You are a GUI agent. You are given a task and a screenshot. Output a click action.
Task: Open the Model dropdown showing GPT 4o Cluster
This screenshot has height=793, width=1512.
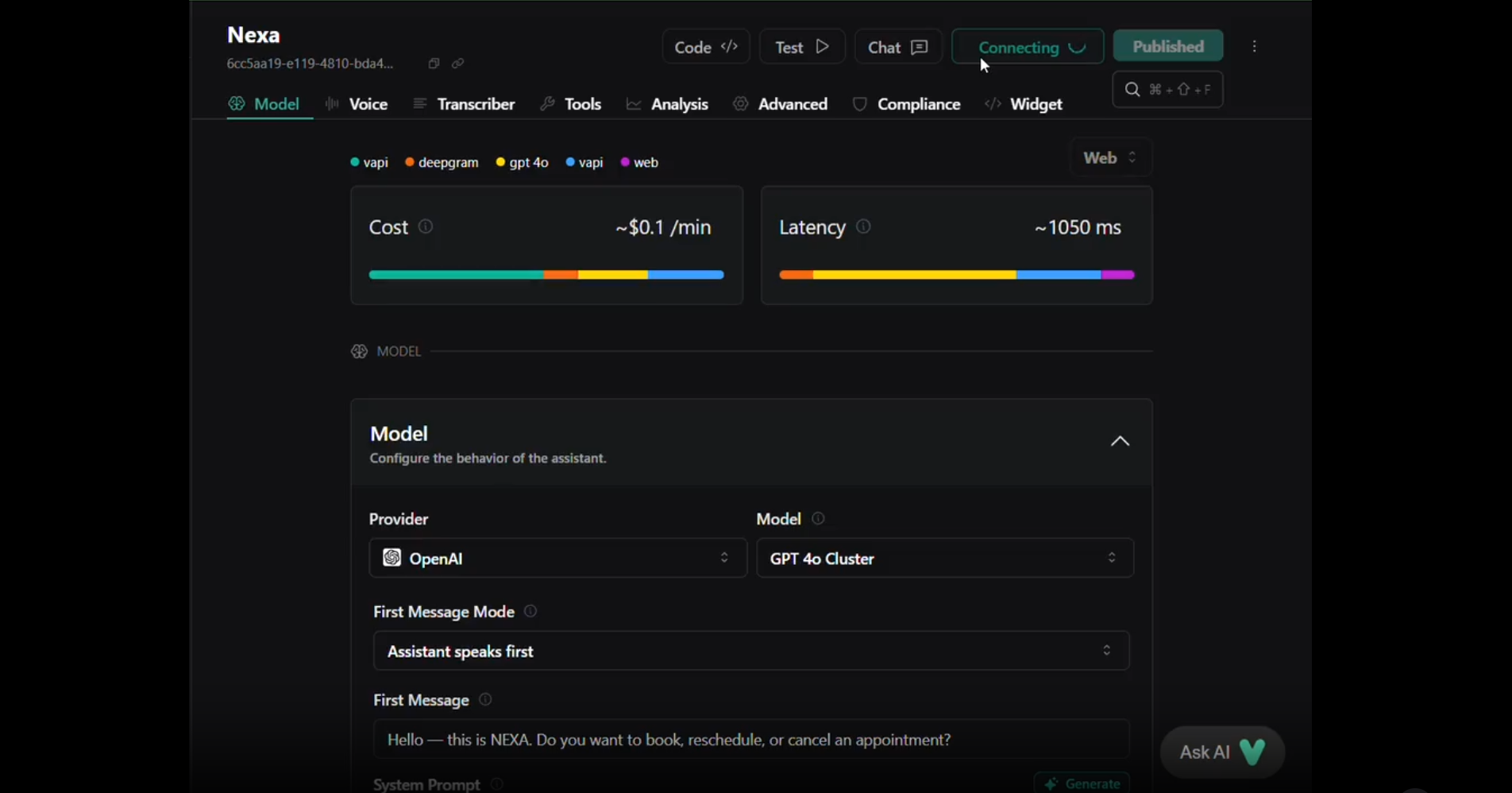coord(944,559)
